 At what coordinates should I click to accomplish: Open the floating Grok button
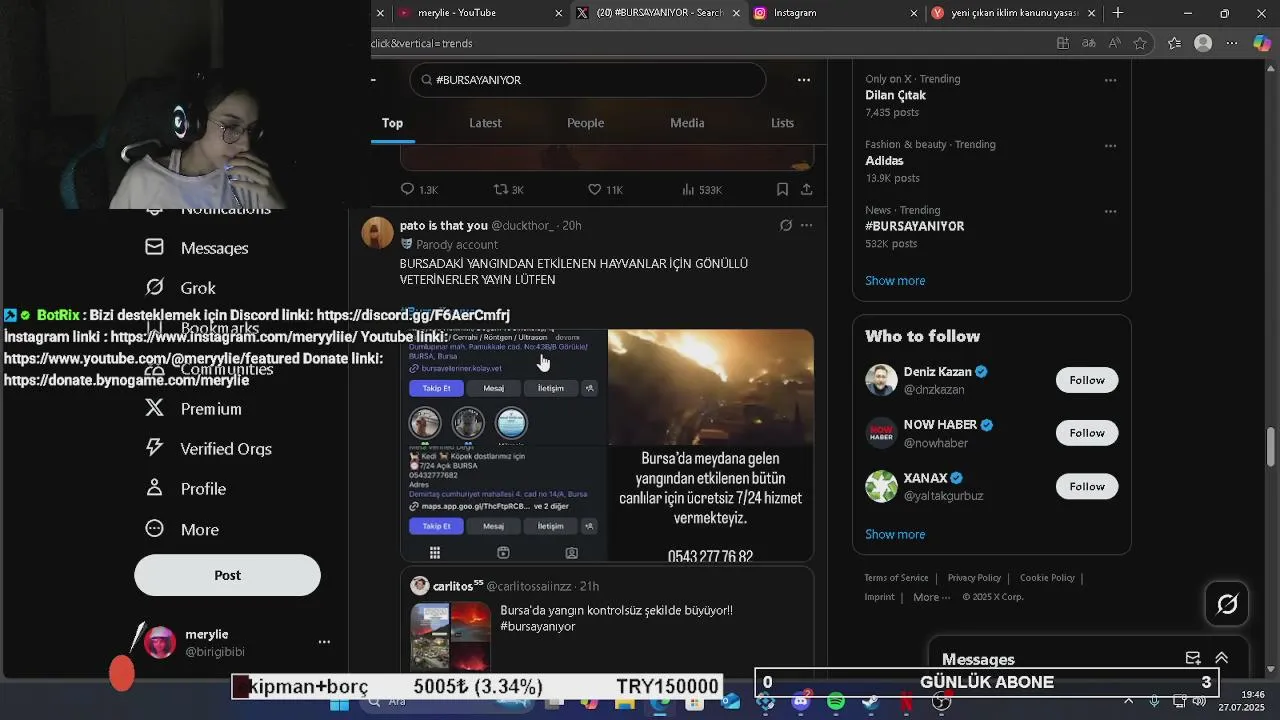point(1227,604)
